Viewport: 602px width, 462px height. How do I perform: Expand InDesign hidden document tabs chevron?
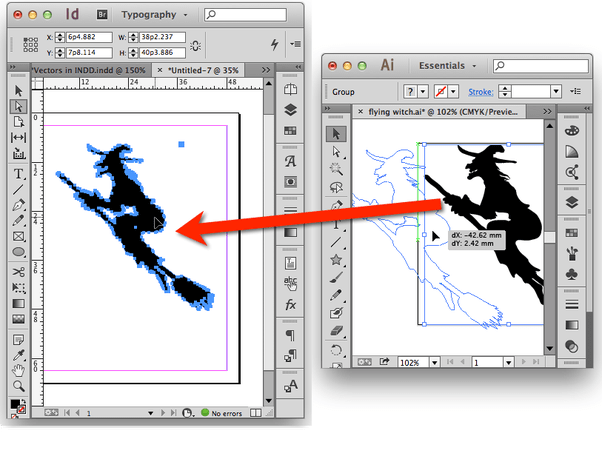click(x=266, y=70)
